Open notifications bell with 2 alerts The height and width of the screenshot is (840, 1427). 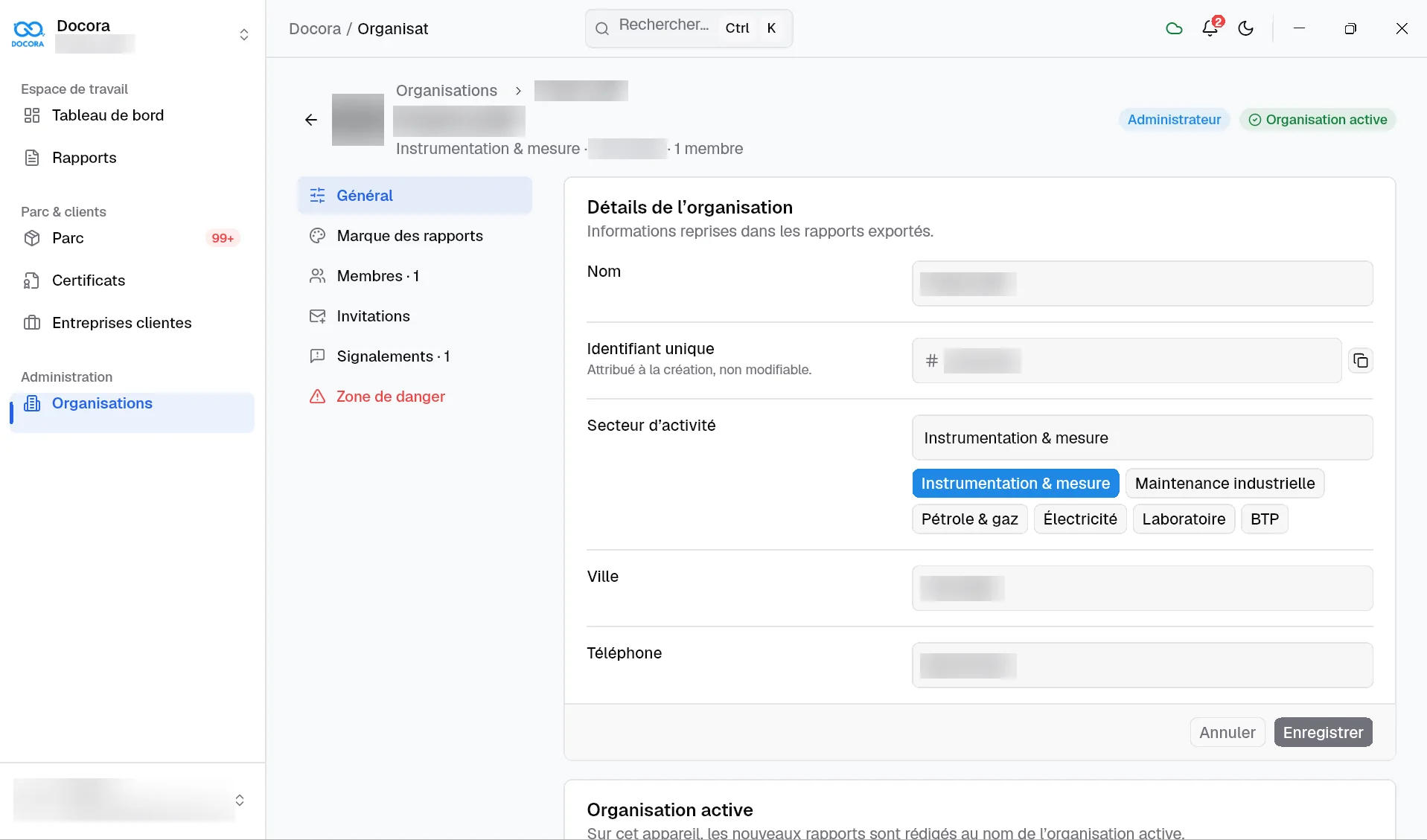tap(1210, 28)
